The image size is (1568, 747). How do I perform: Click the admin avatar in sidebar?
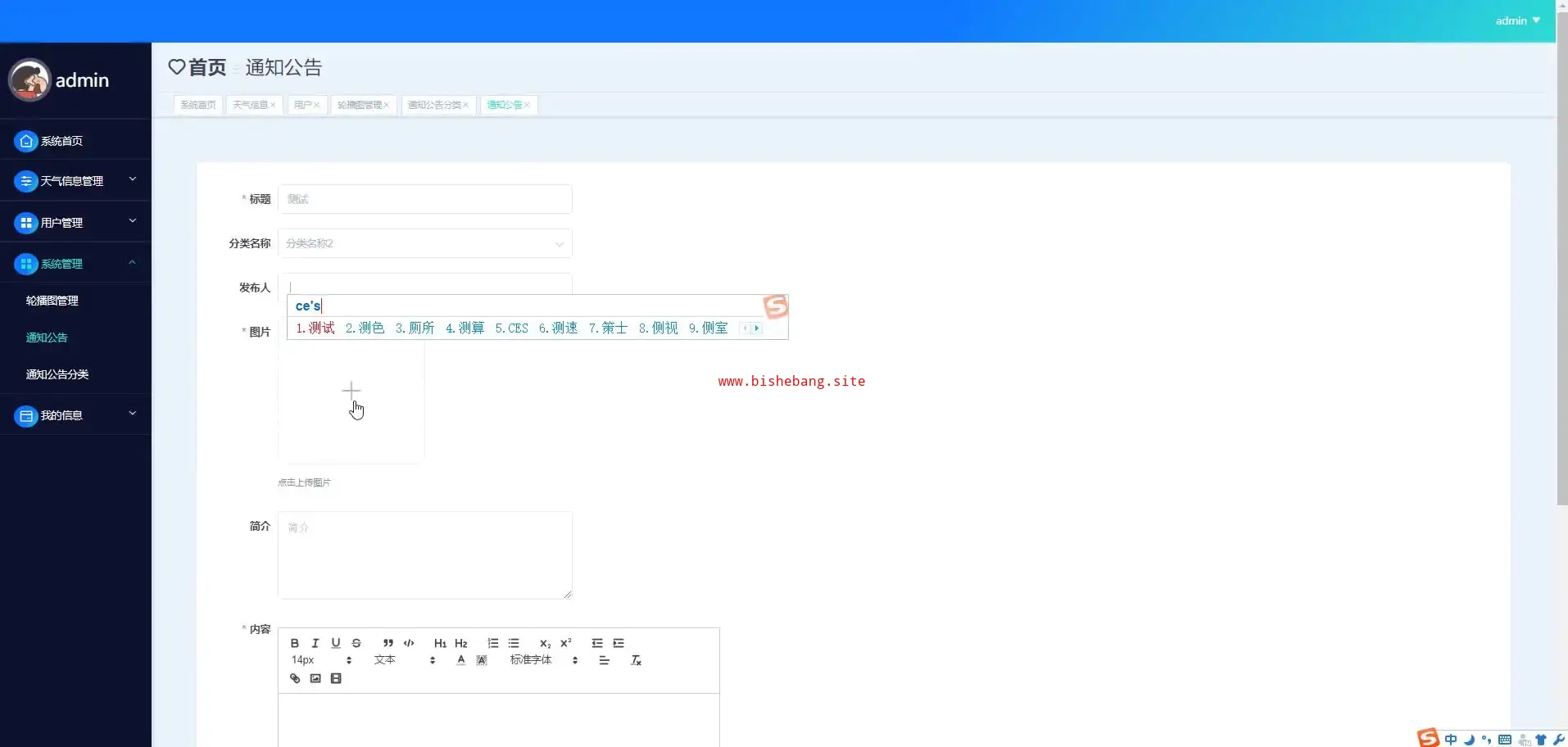point(29,80)
